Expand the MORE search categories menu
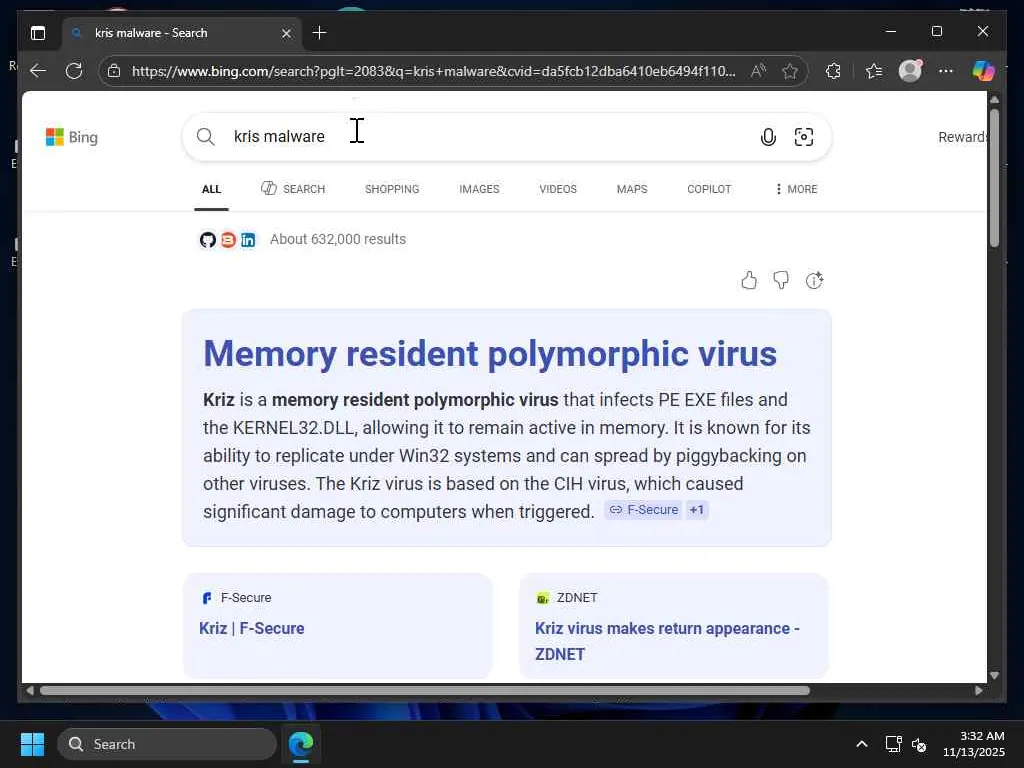Viewport: 1024px width, 768px height. pos(796,189)
